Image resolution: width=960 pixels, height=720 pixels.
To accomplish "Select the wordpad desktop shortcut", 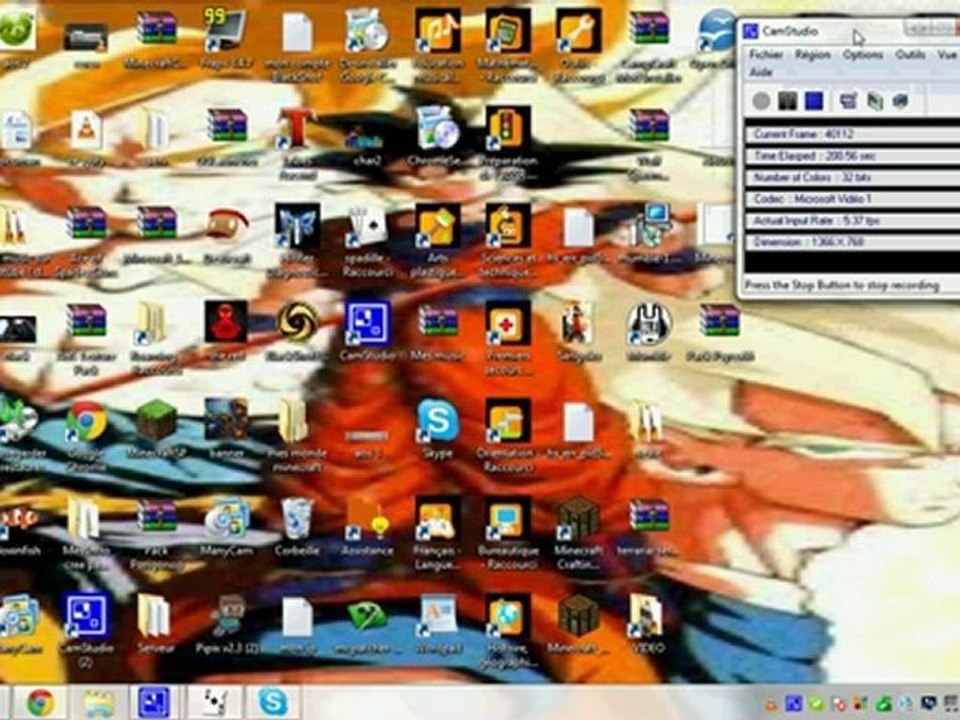I will coord(438,624).
